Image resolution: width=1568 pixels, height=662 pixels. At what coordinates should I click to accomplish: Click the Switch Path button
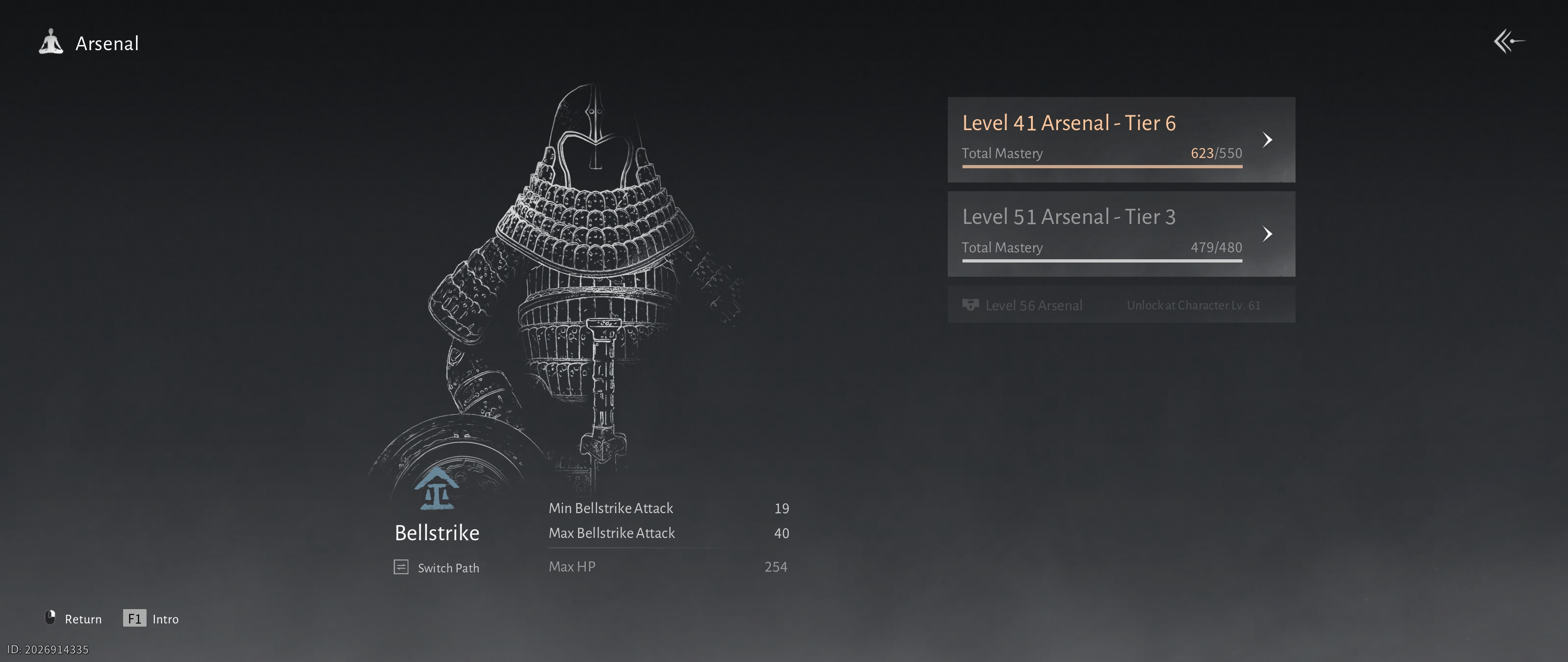pos(436,568)
